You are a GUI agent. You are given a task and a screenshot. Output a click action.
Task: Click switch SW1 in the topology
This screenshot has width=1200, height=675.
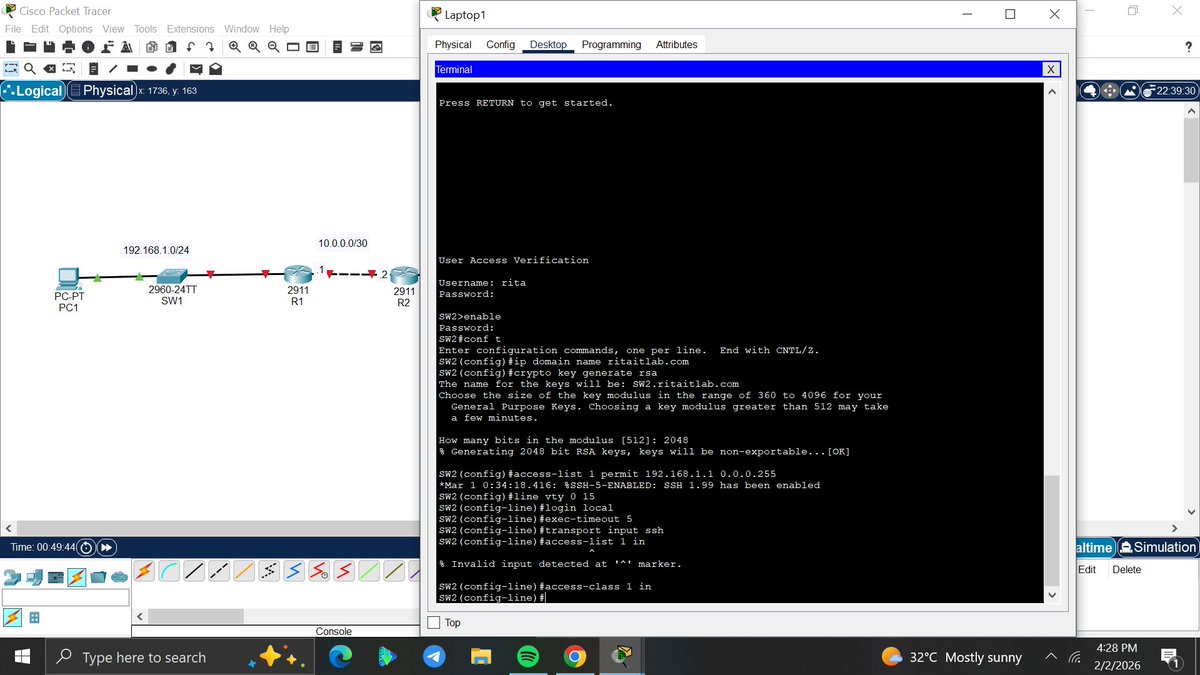(x=172, y=274)
